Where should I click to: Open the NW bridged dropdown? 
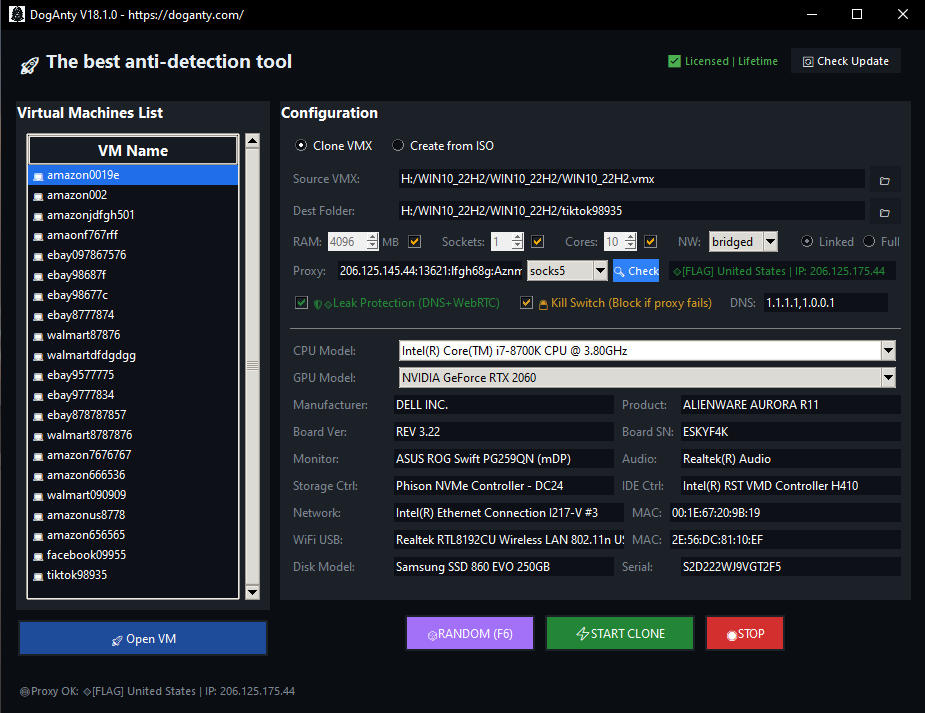click(x=770, y=241)
